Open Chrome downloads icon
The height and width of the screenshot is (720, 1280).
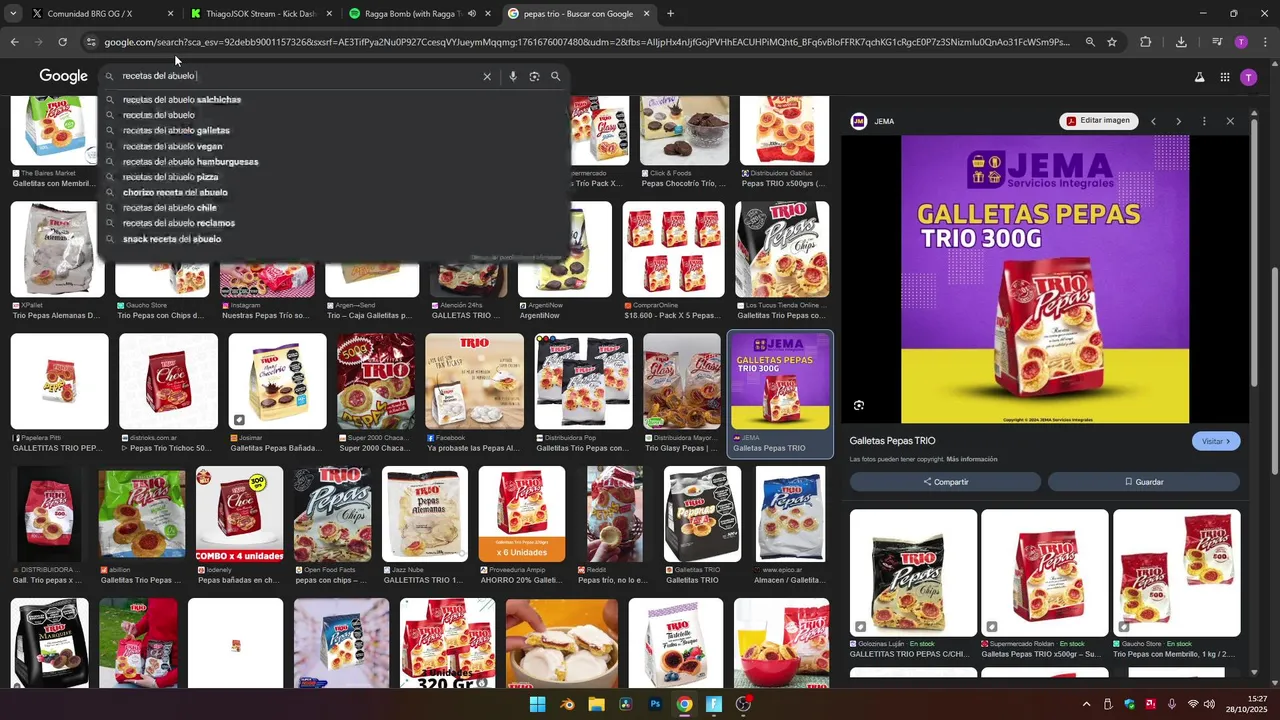(x=1181, y=42)
